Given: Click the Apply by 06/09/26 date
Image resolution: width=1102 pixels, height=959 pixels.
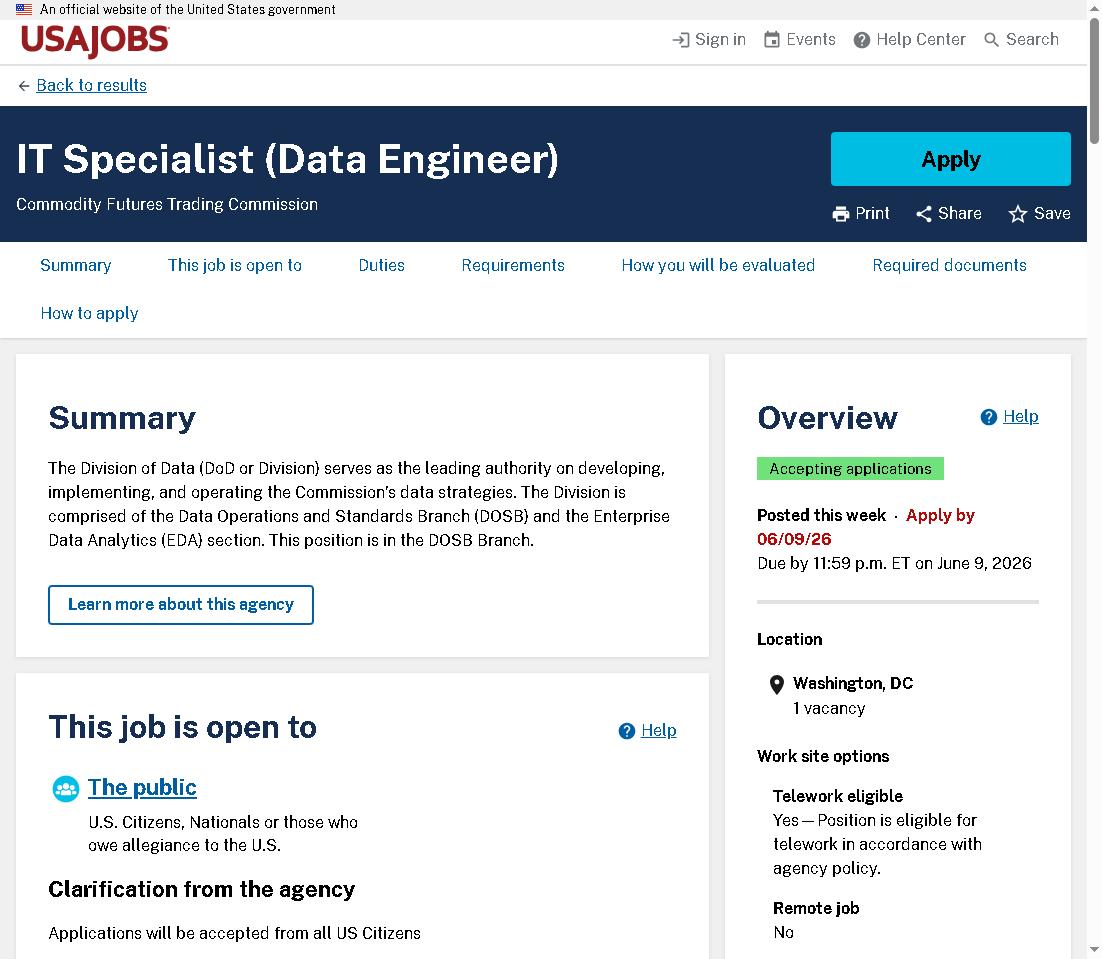Looking at the screenshot, I should coord(866,527).
